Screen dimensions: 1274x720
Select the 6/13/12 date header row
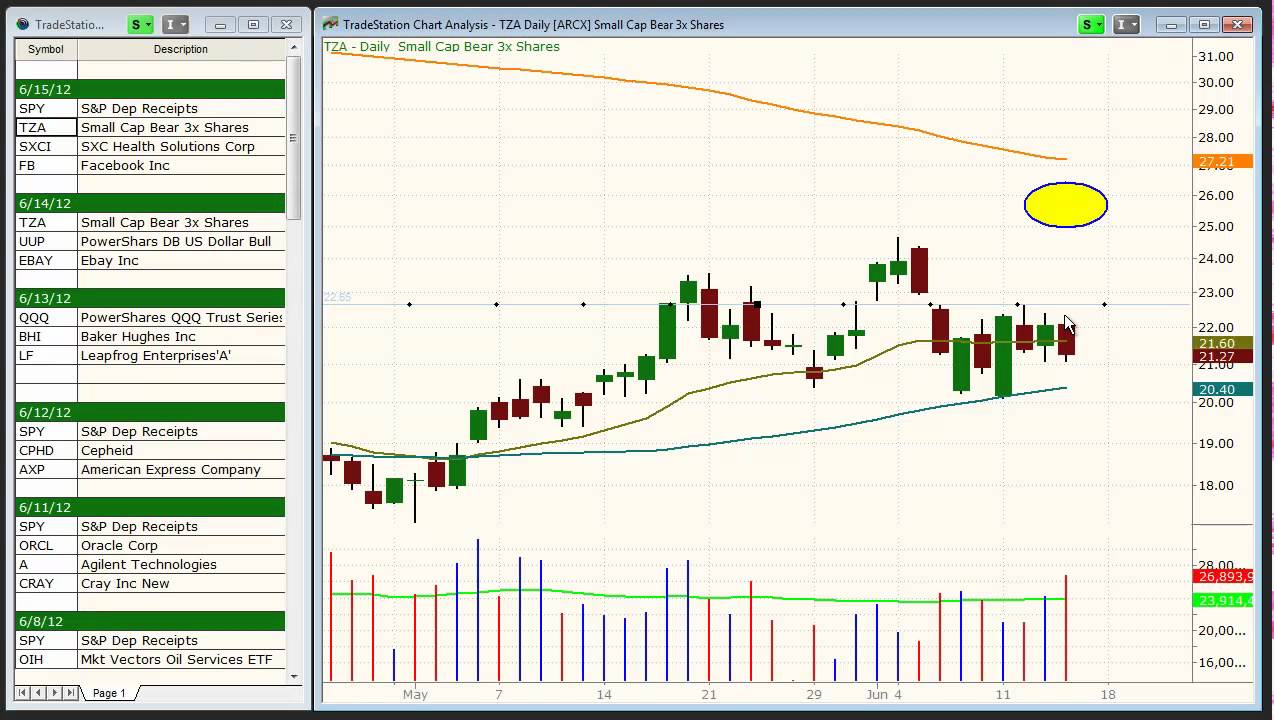point(150,298)
